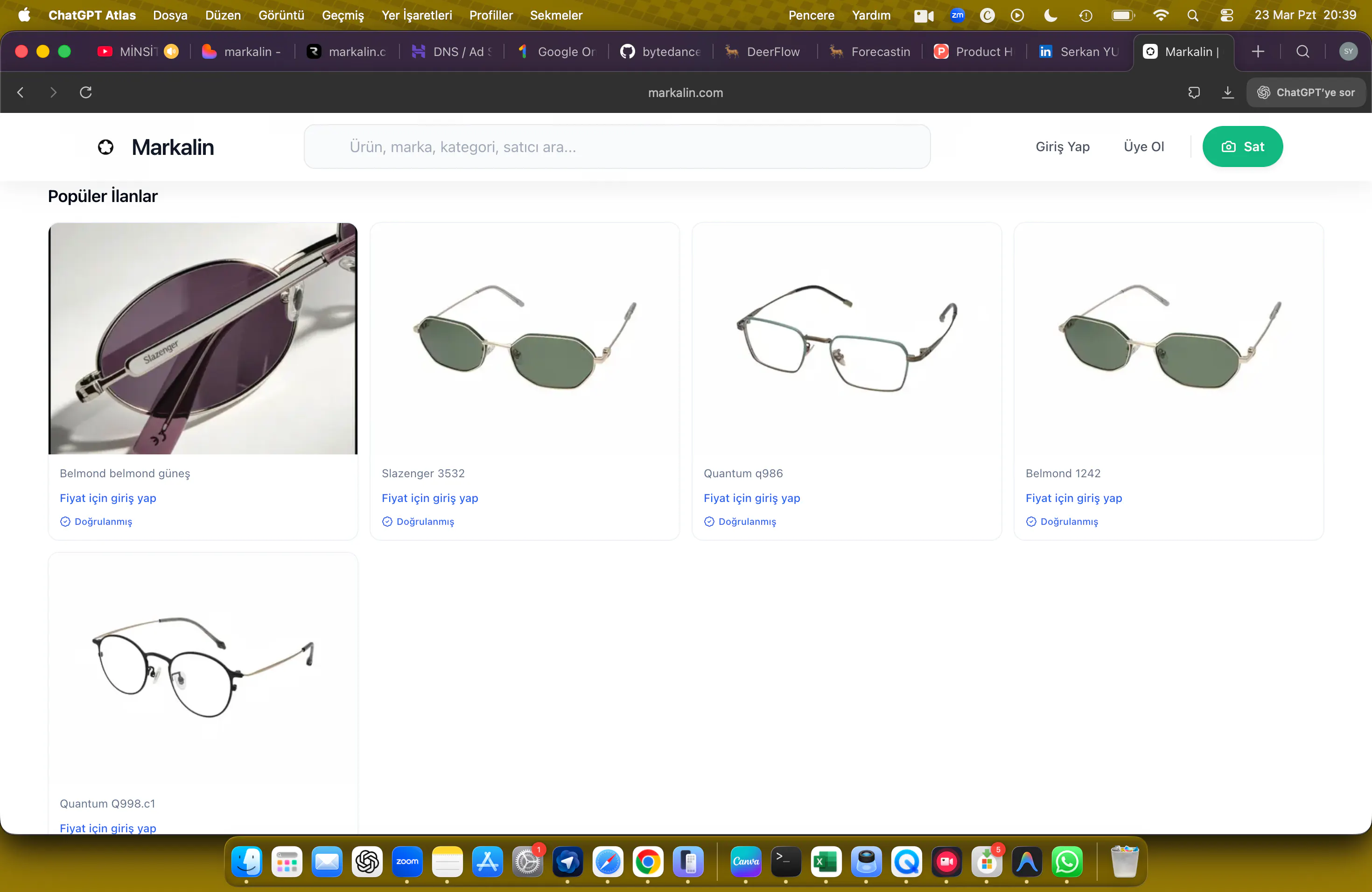Go back to the previous page
The width and height of the screenshot is (1372, 892).
[21, 92]
